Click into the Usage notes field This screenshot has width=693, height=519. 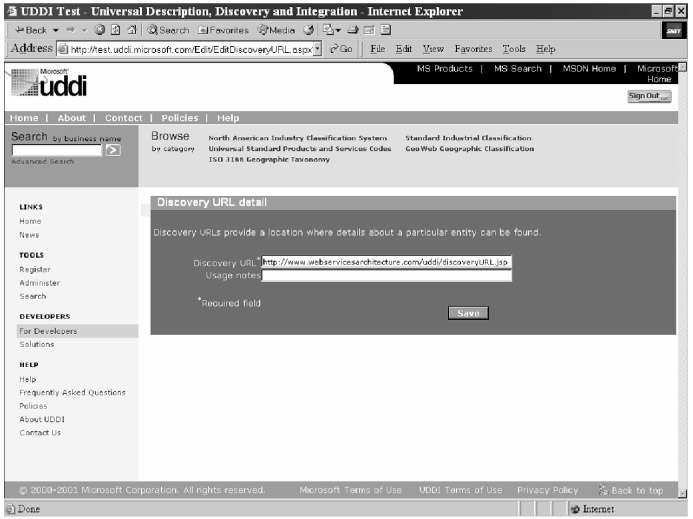[386, 276]
